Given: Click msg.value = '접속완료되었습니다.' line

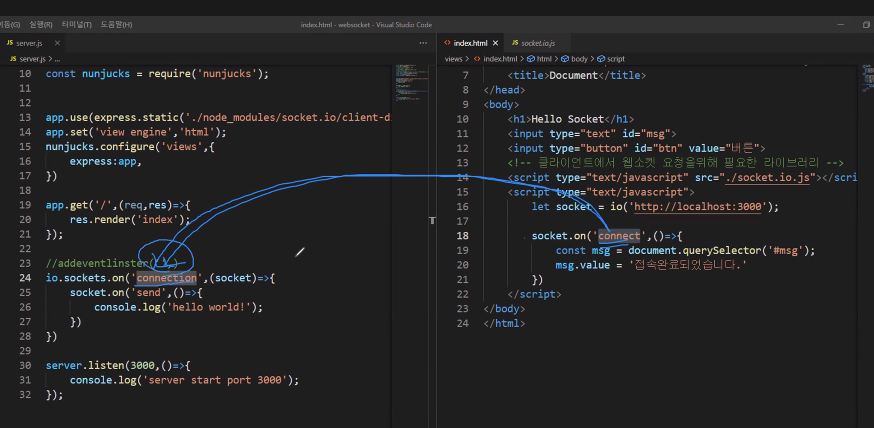Looking at the screenshot, I should [x=652, y=265].
